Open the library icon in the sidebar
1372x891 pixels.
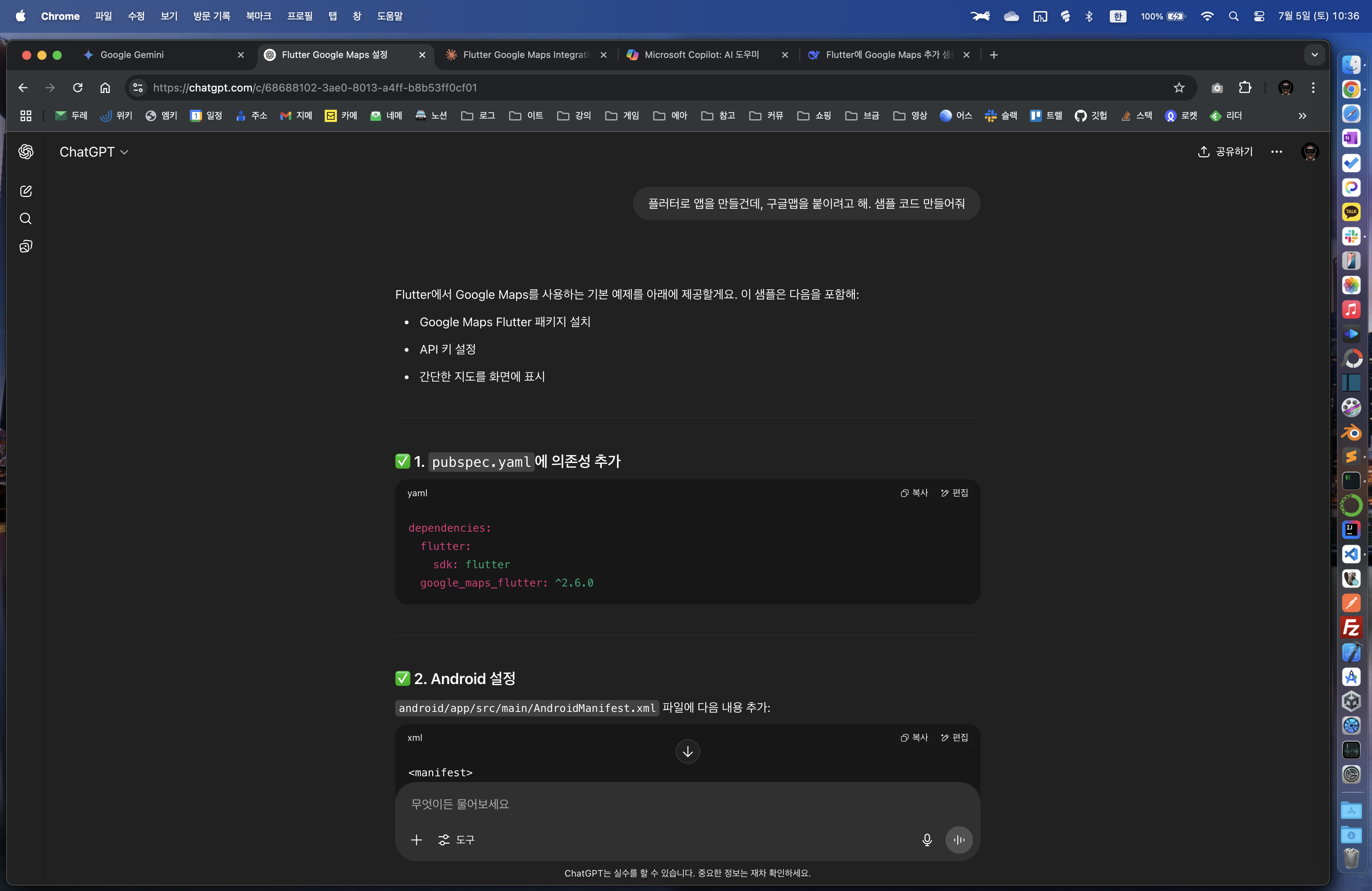click(26, 247)
